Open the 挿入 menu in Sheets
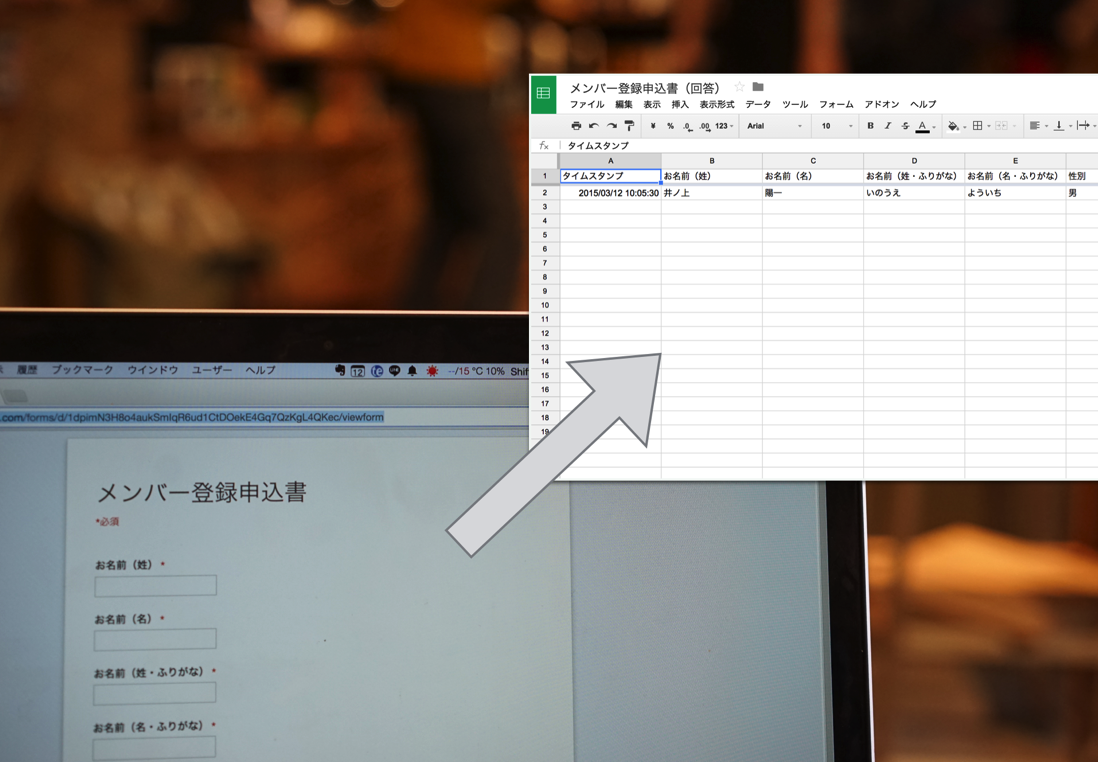This screenshot has width=1098, height=762. (680, 104)
